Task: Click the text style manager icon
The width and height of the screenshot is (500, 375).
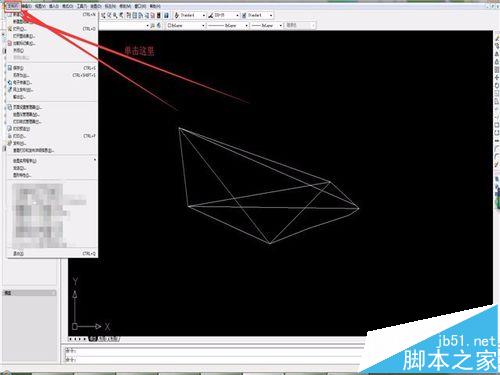Action: tap(177, 15)
